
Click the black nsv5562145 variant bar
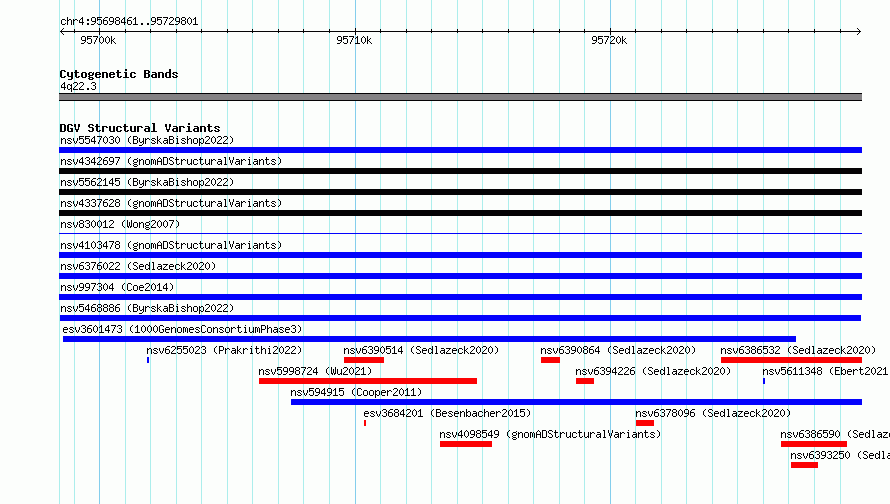pyautogui.click(x=460, y=192)
